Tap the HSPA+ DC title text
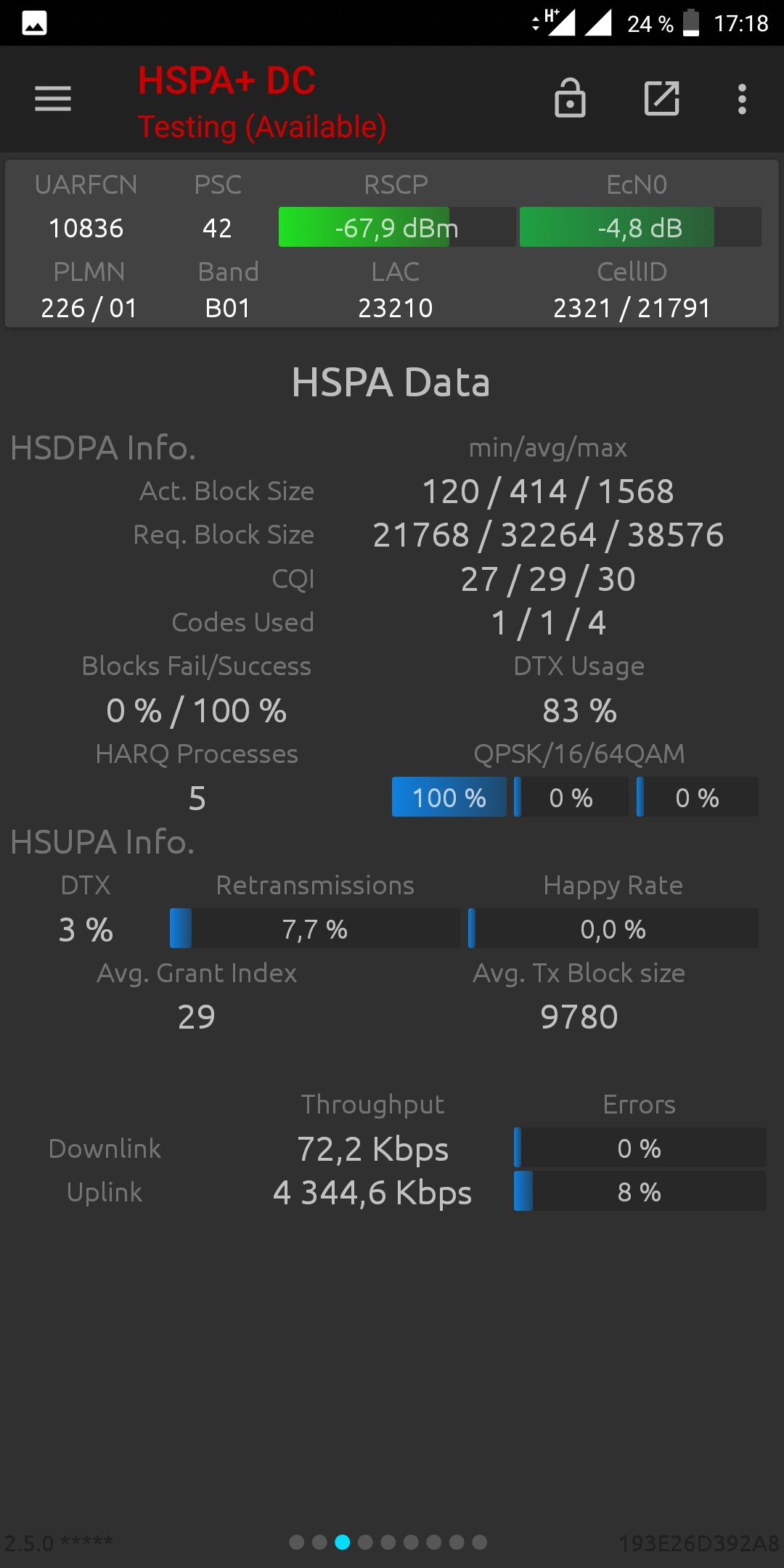This screenshot has width=784, height=1568. (226, 81)
